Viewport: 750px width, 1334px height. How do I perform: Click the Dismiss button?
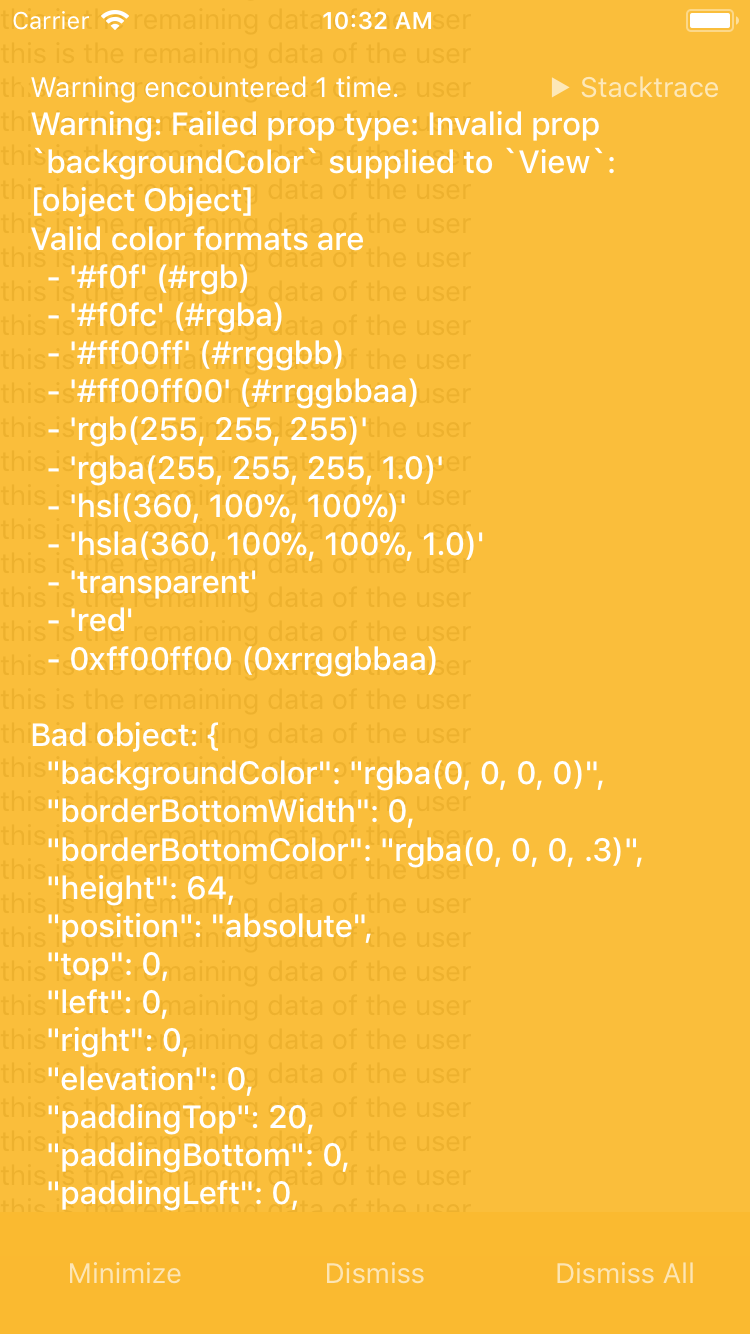click(x=374, y=1274)
